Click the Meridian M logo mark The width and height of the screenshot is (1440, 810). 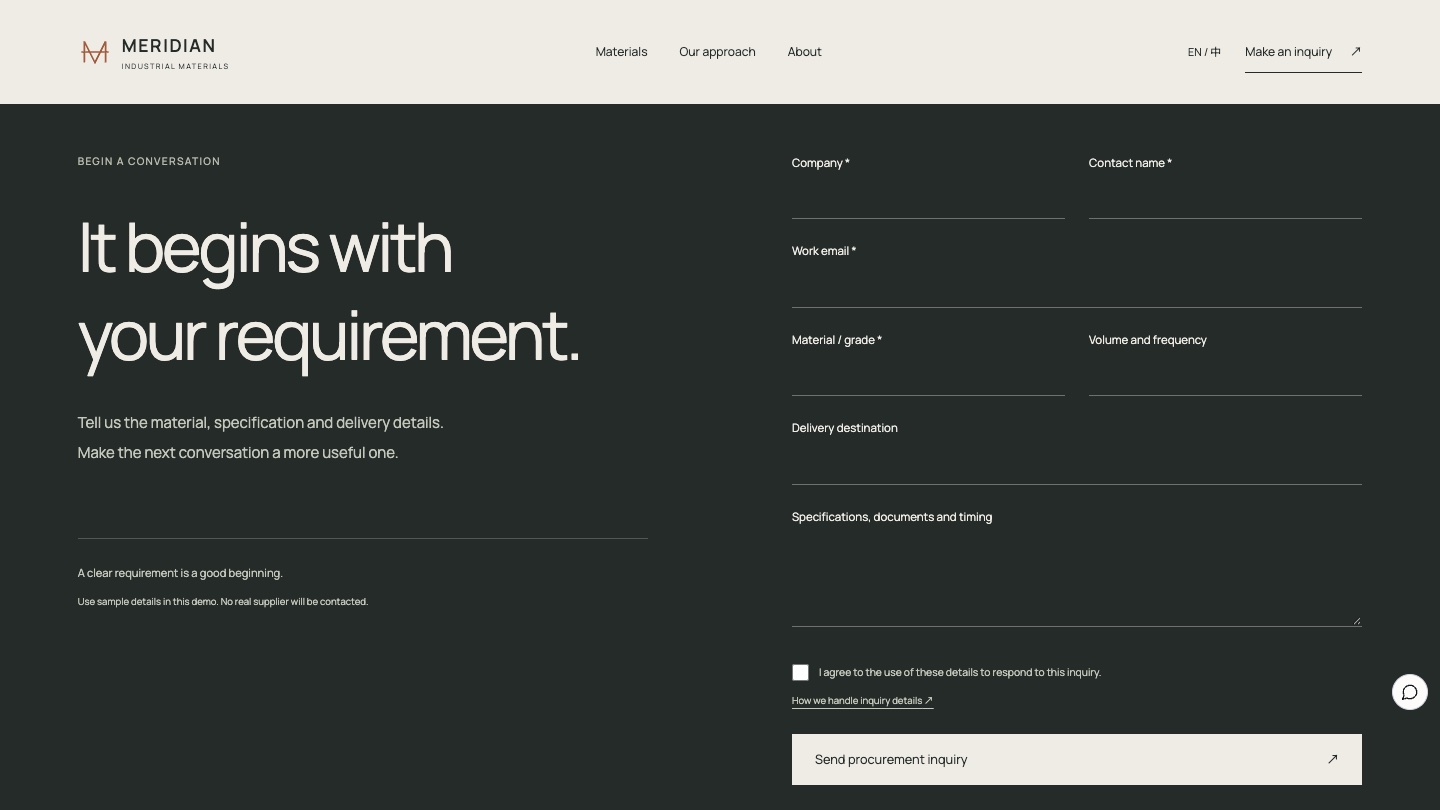click(x=95, y=52)
